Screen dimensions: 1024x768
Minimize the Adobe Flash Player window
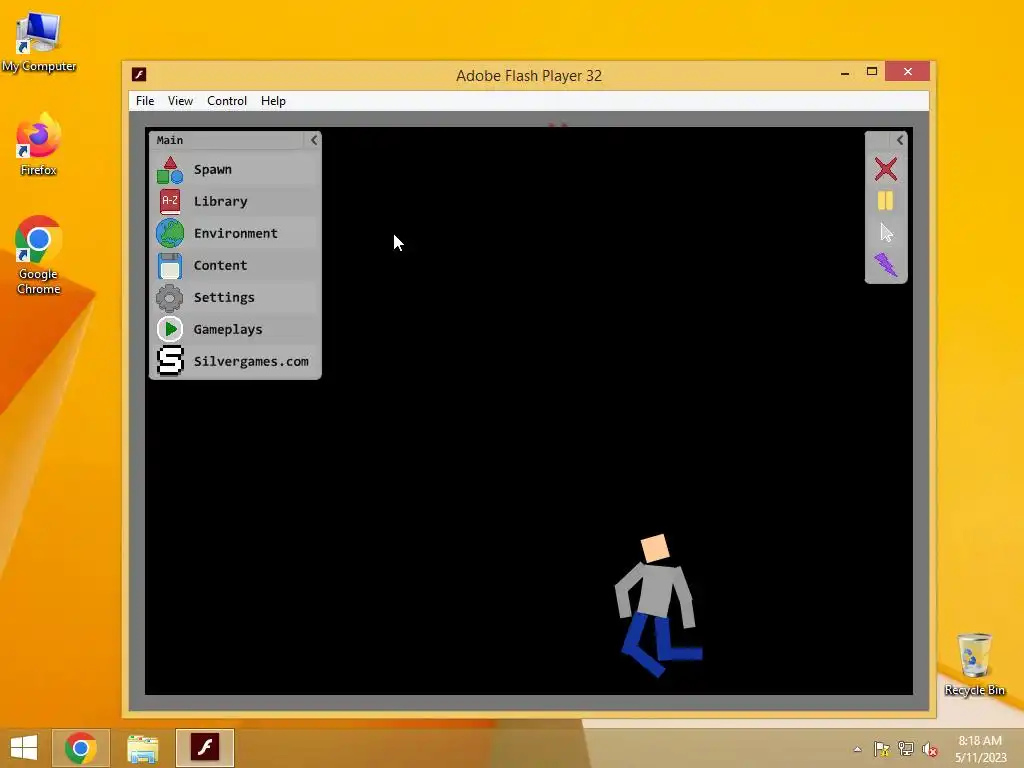click(845, 72)
